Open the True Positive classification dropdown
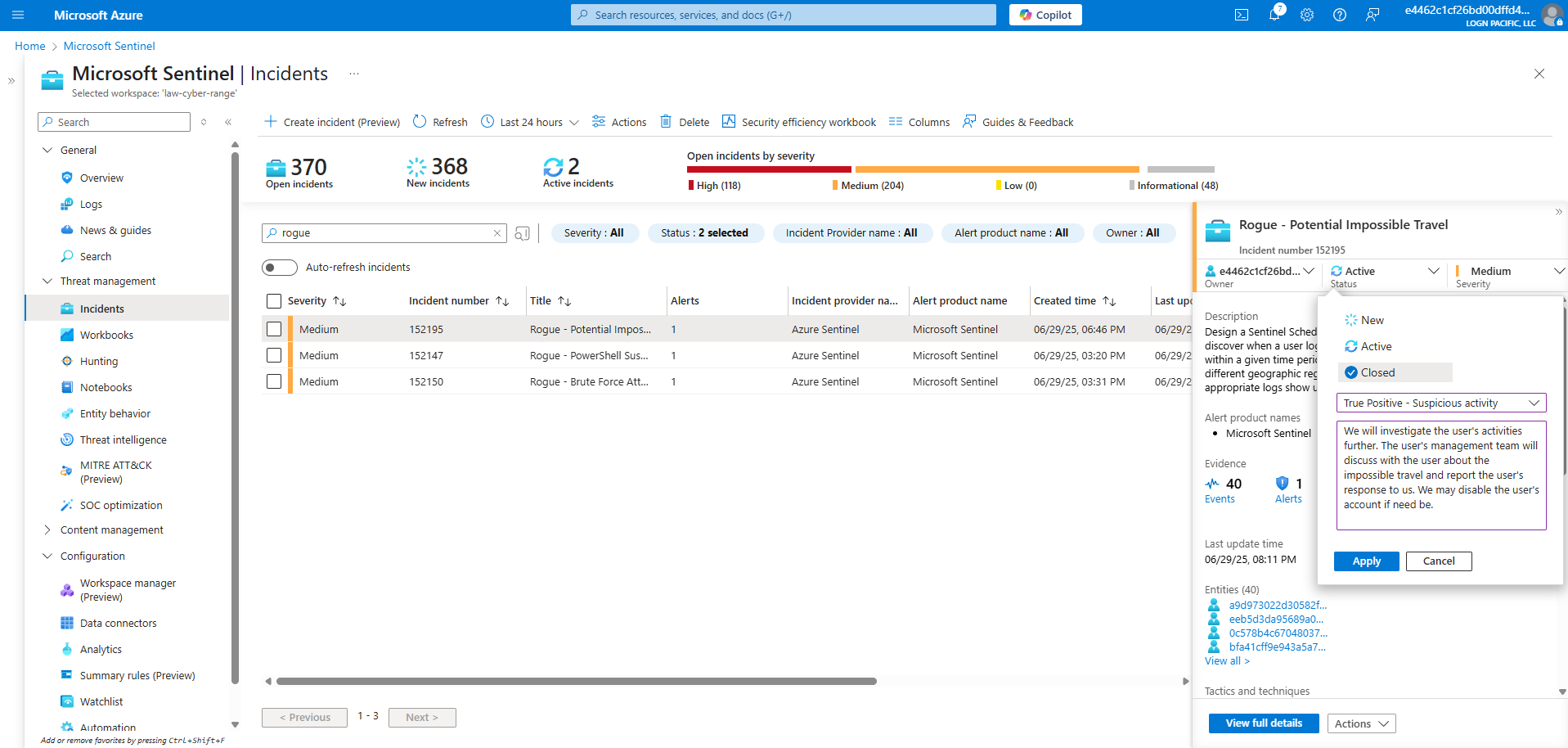The width and height of the screenshot is (1568, 748). [1440, 403]
